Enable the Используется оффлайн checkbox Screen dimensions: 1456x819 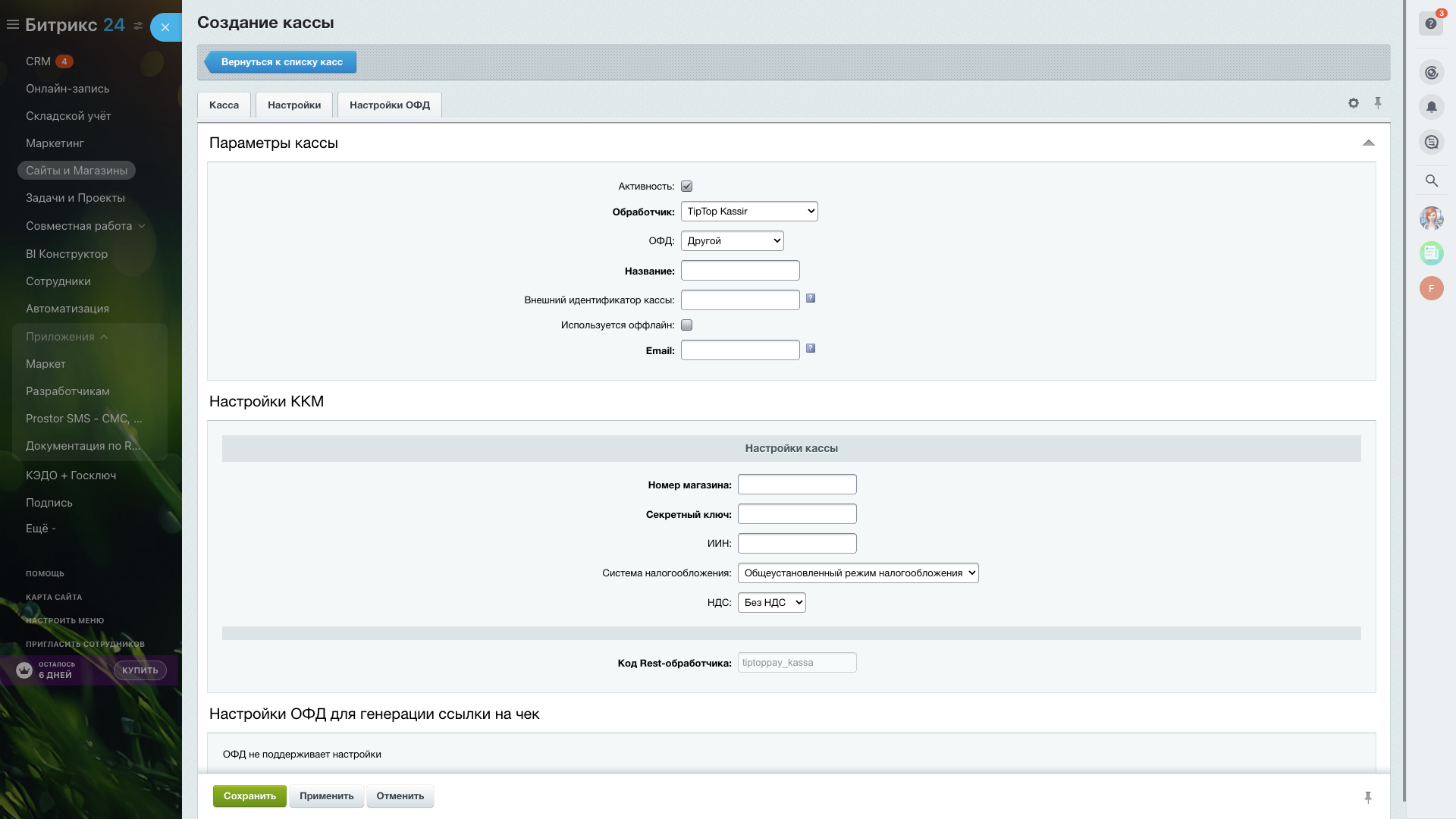point(686,325)
